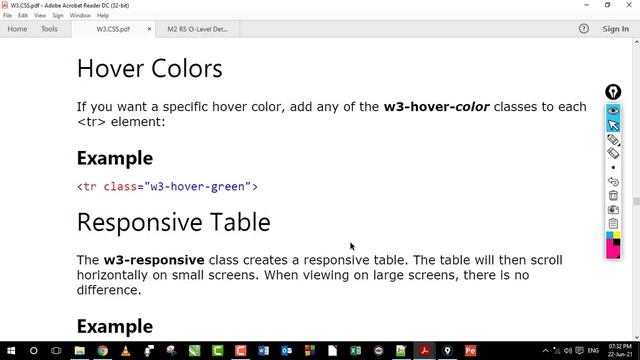Image resolution: width=640 pixels, height=360 pixels.
Task: Click the ENG language indicator
Action: coord(593,351)
